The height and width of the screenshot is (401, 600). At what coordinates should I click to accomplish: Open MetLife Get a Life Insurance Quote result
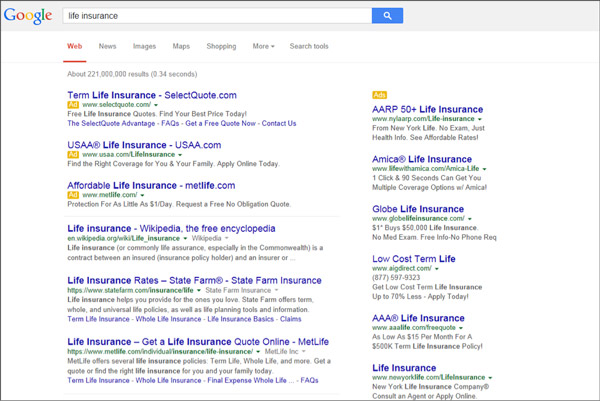(198, 341)
